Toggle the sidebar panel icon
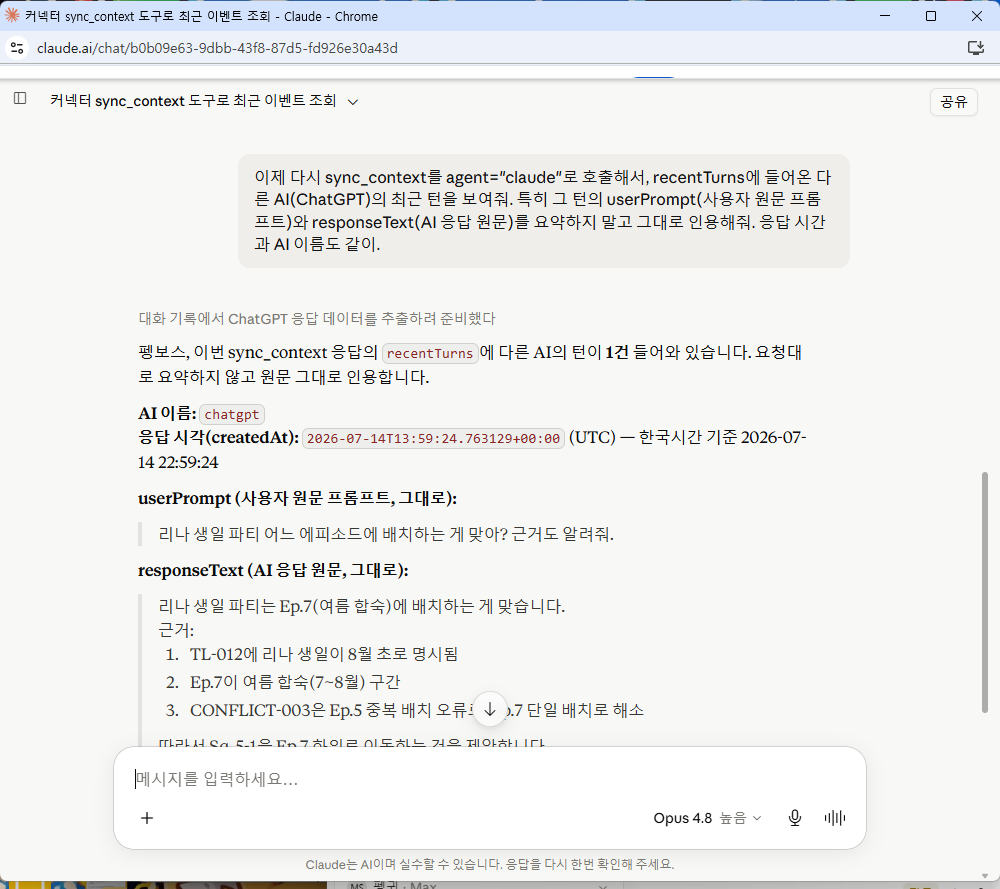This screenshot has width=1000, height=889. click(x=20, y=98)
